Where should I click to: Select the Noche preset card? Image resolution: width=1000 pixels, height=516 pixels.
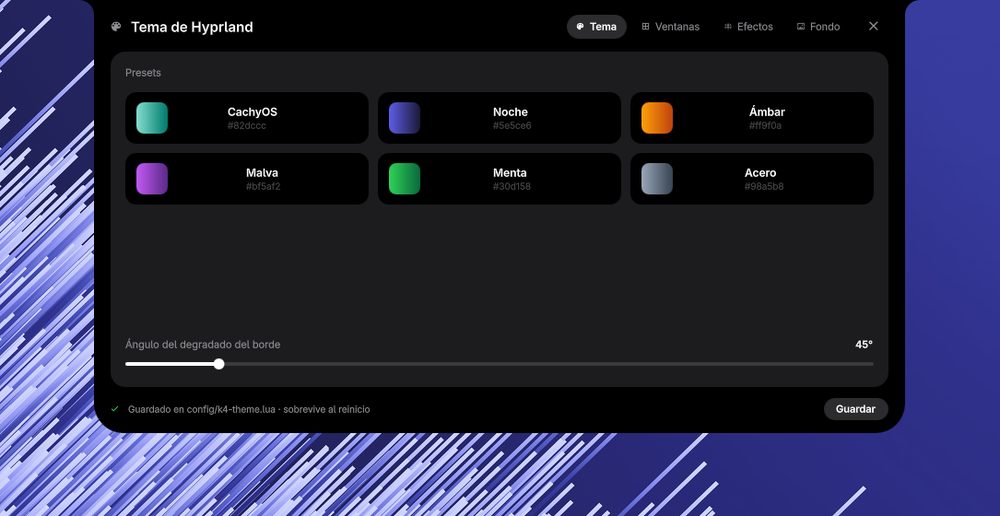[x=499, y=118]
